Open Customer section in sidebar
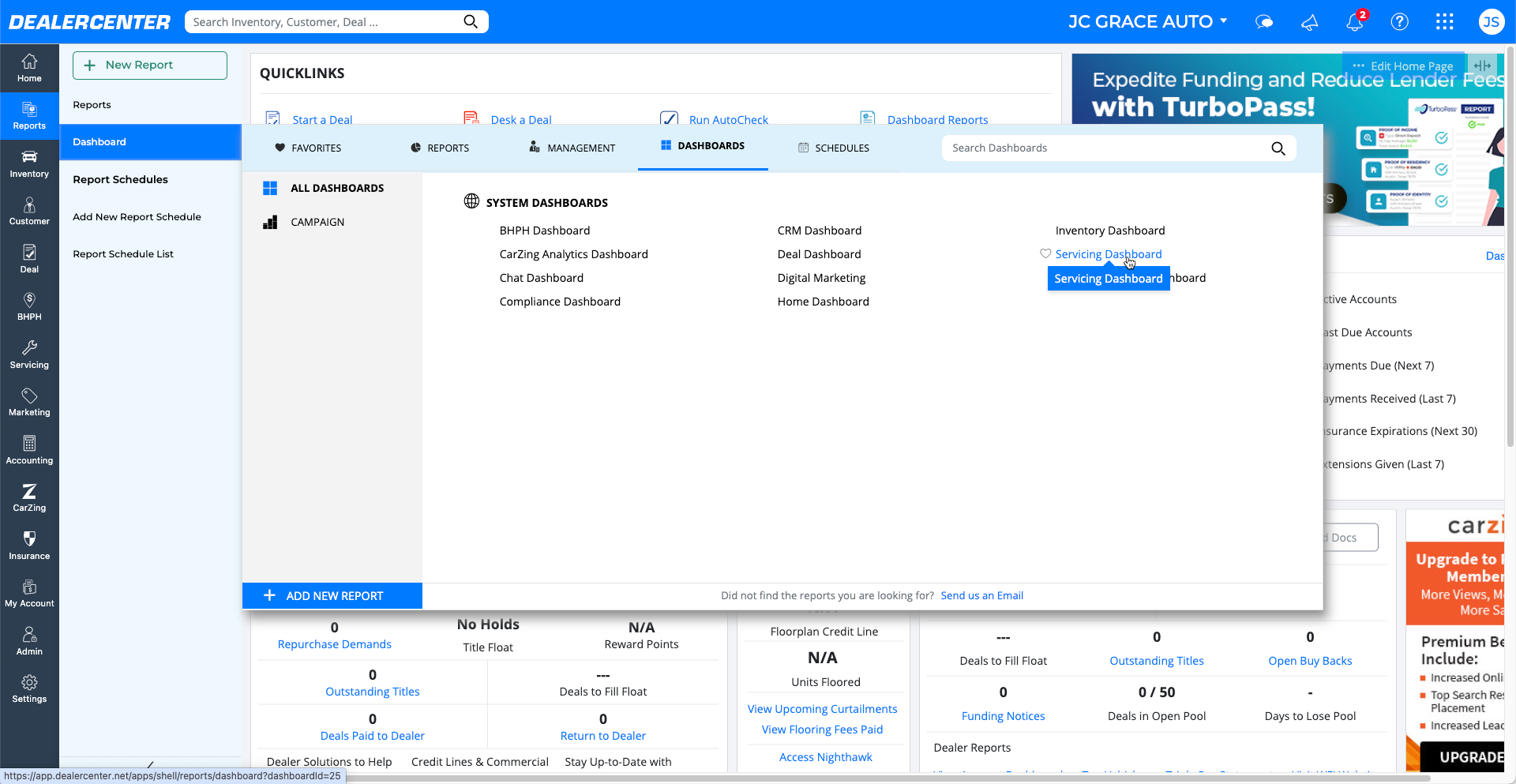Image resolution: width=1516 pixels, height=784 pixels. click(29, 212)
